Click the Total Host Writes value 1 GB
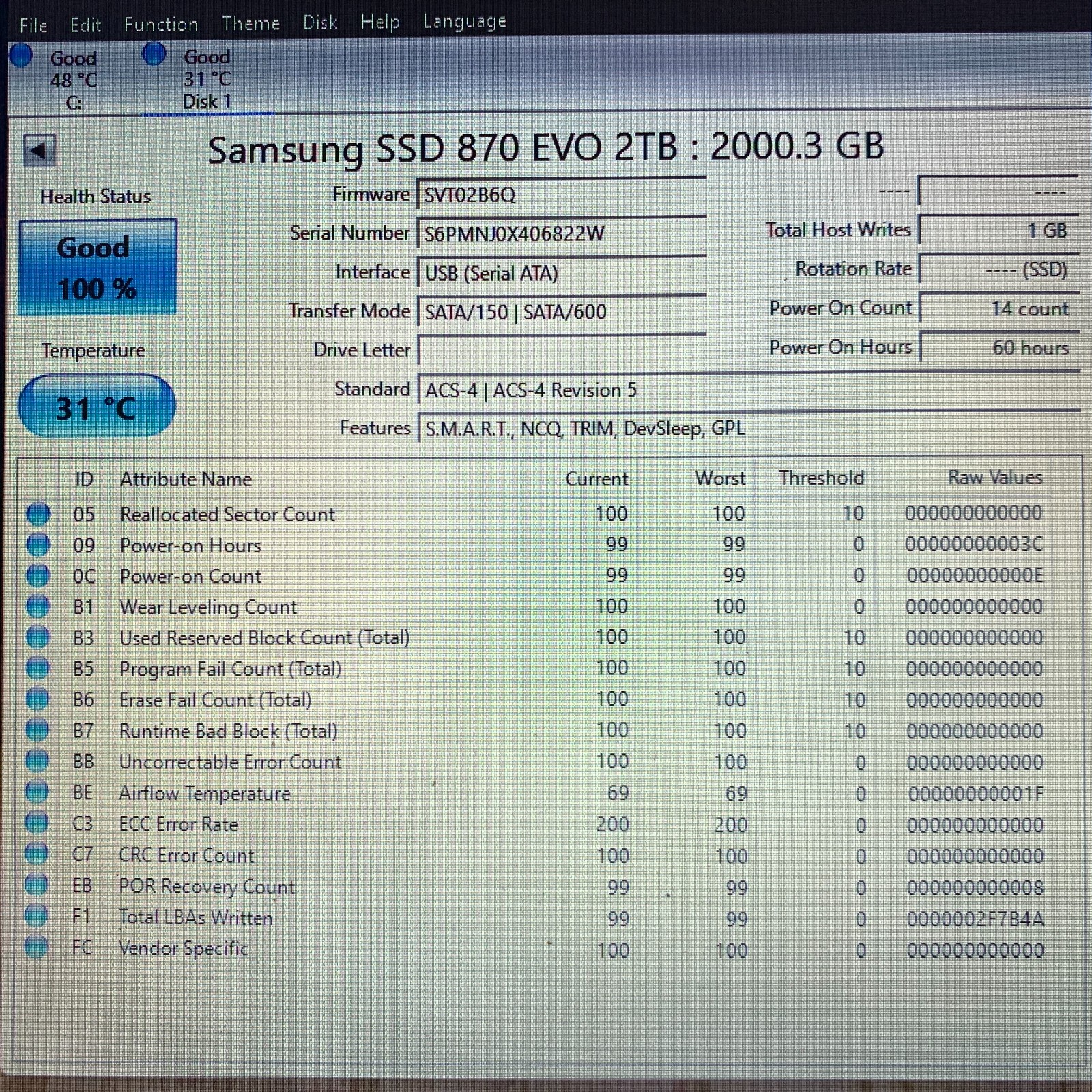The height and width of the screenshot is (1092, 1092). tap(999, 230)
